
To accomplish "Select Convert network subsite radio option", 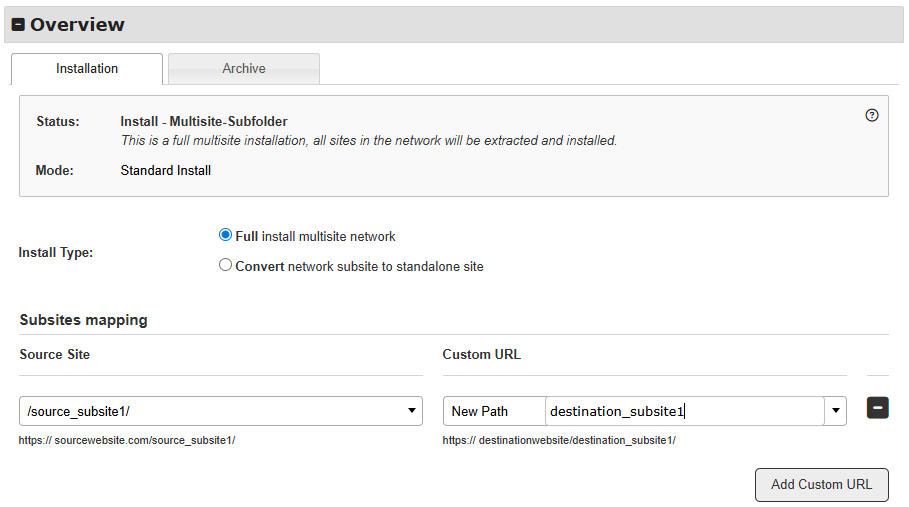I will (x=225, y=266).
